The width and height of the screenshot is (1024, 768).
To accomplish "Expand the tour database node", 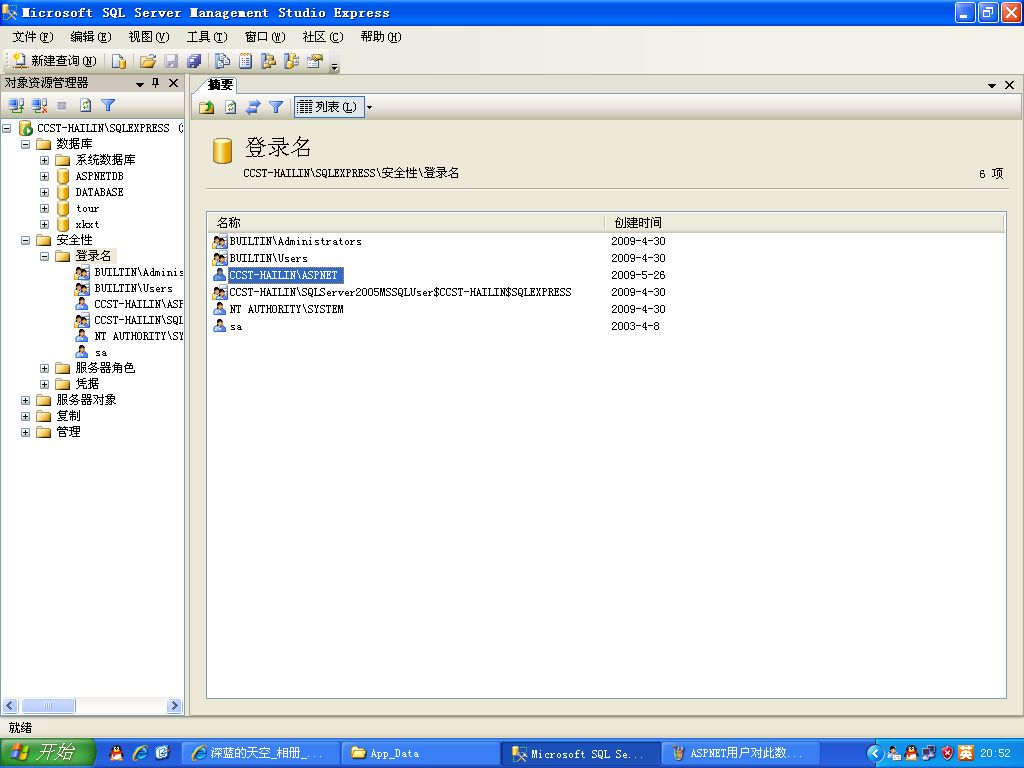I will pyautogui.click(x=44, y=208).
